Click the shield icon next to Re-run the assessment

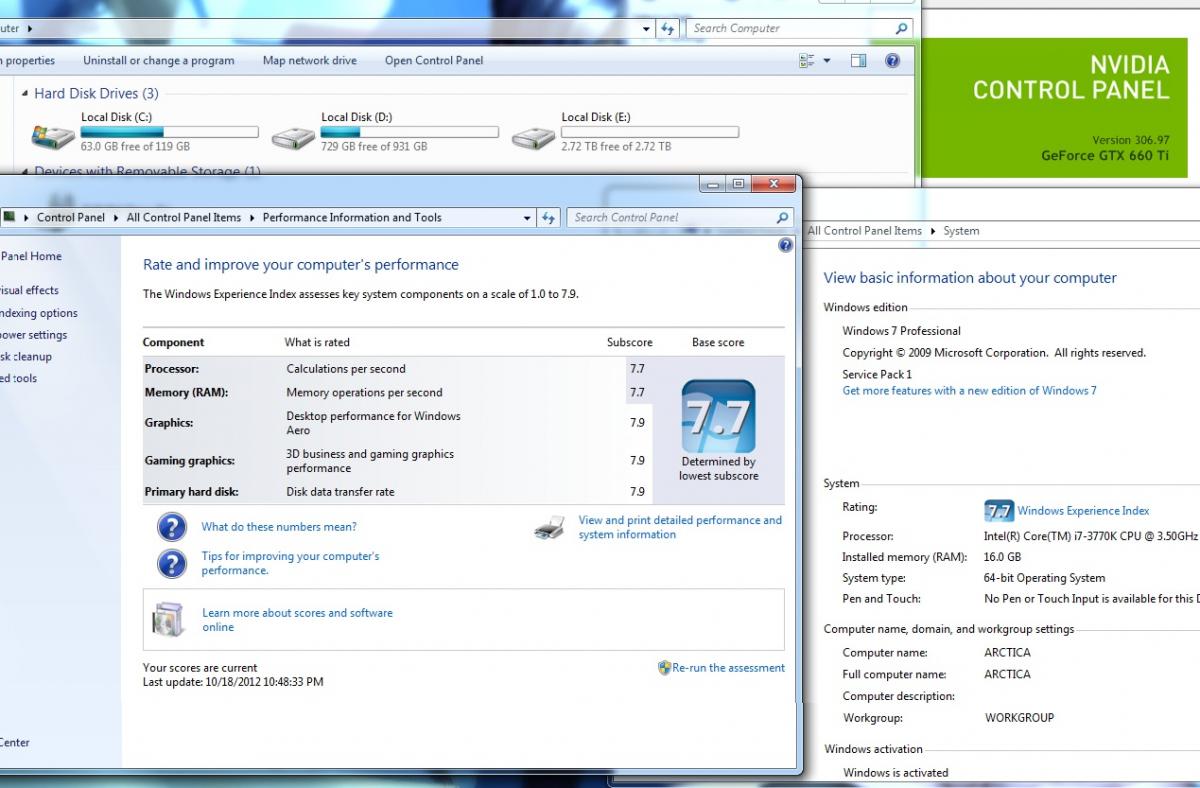click(x=664, y=667)
